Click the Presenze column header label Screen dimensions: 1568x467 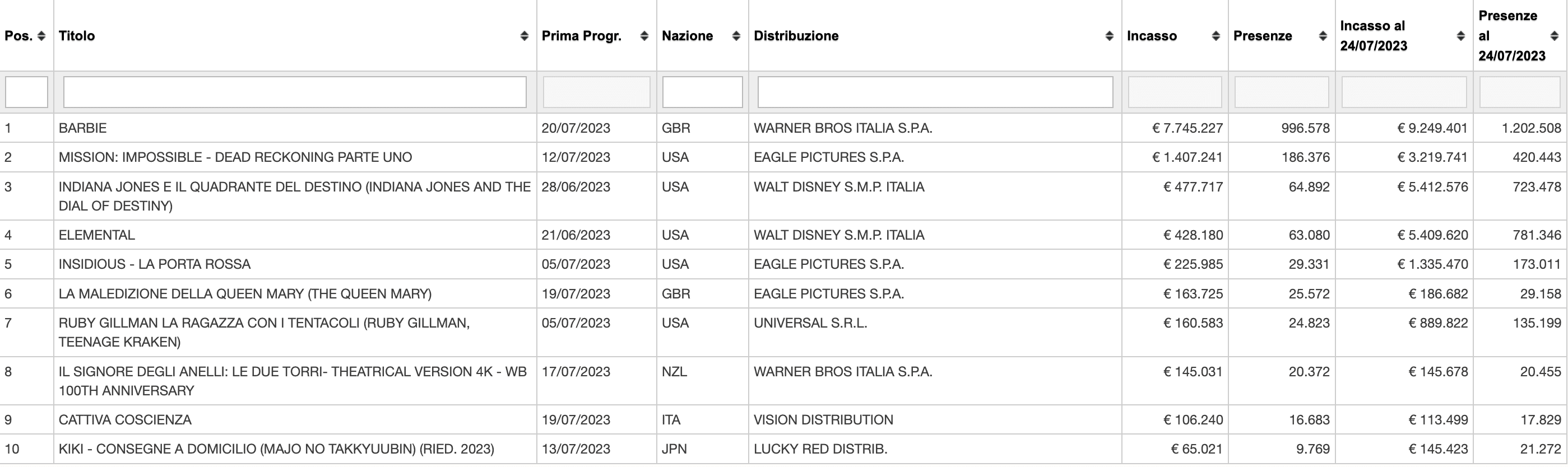click(1263, 36)
